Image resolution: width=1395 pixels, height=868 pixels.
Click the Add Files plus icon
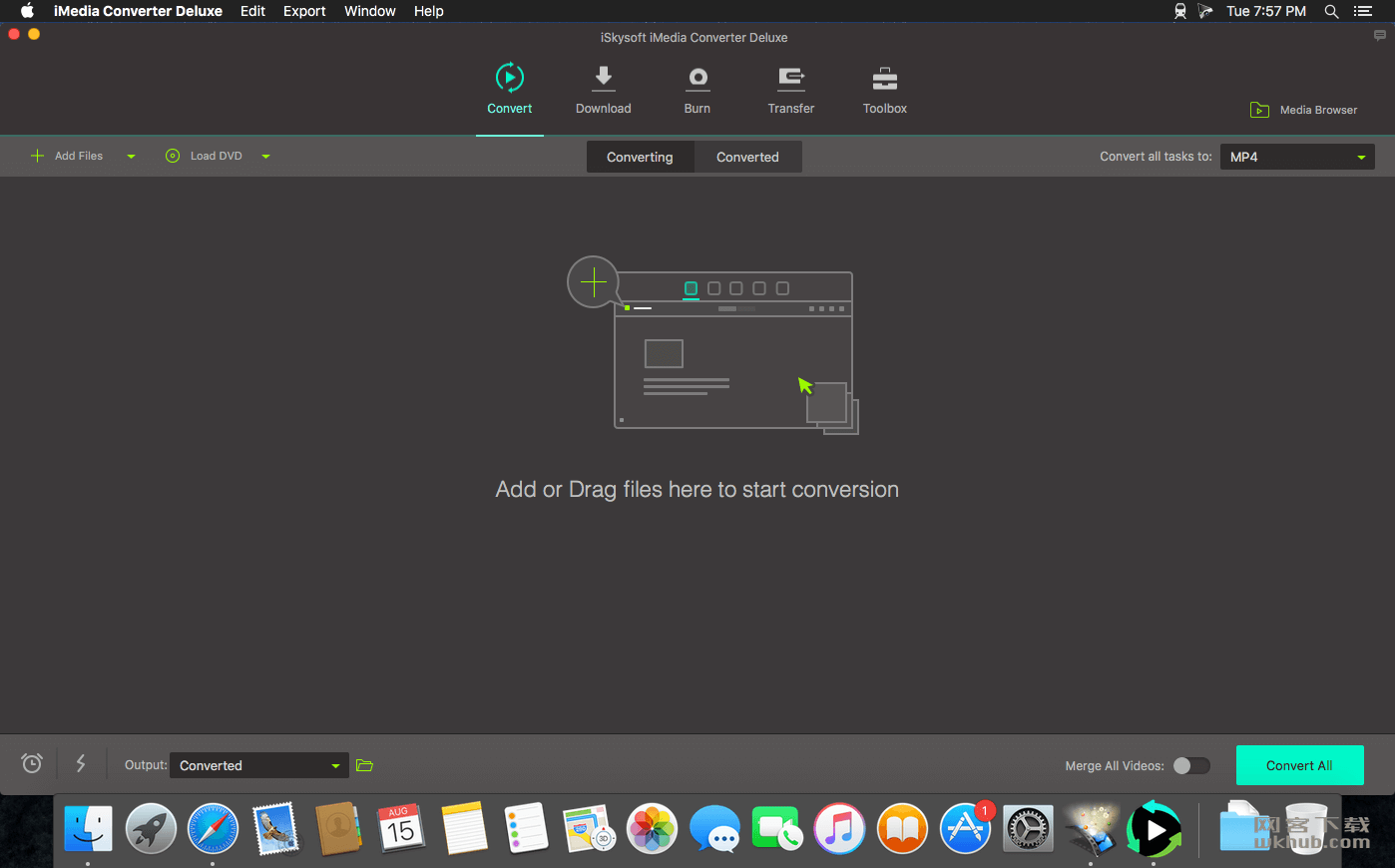tap(37, 156)
